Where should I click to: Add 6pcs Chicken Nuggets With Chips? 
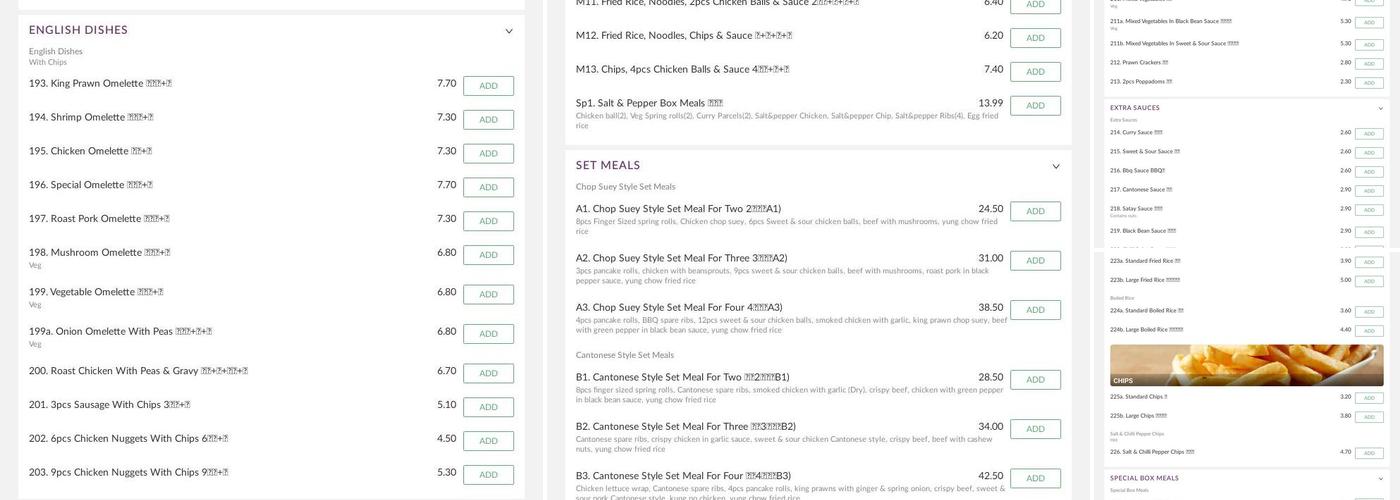pos(488,441)
